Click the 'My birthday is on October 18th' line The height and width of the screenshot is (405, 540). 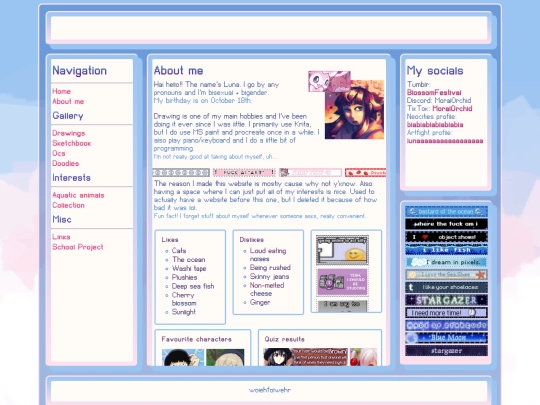click(x=202, y=101)
